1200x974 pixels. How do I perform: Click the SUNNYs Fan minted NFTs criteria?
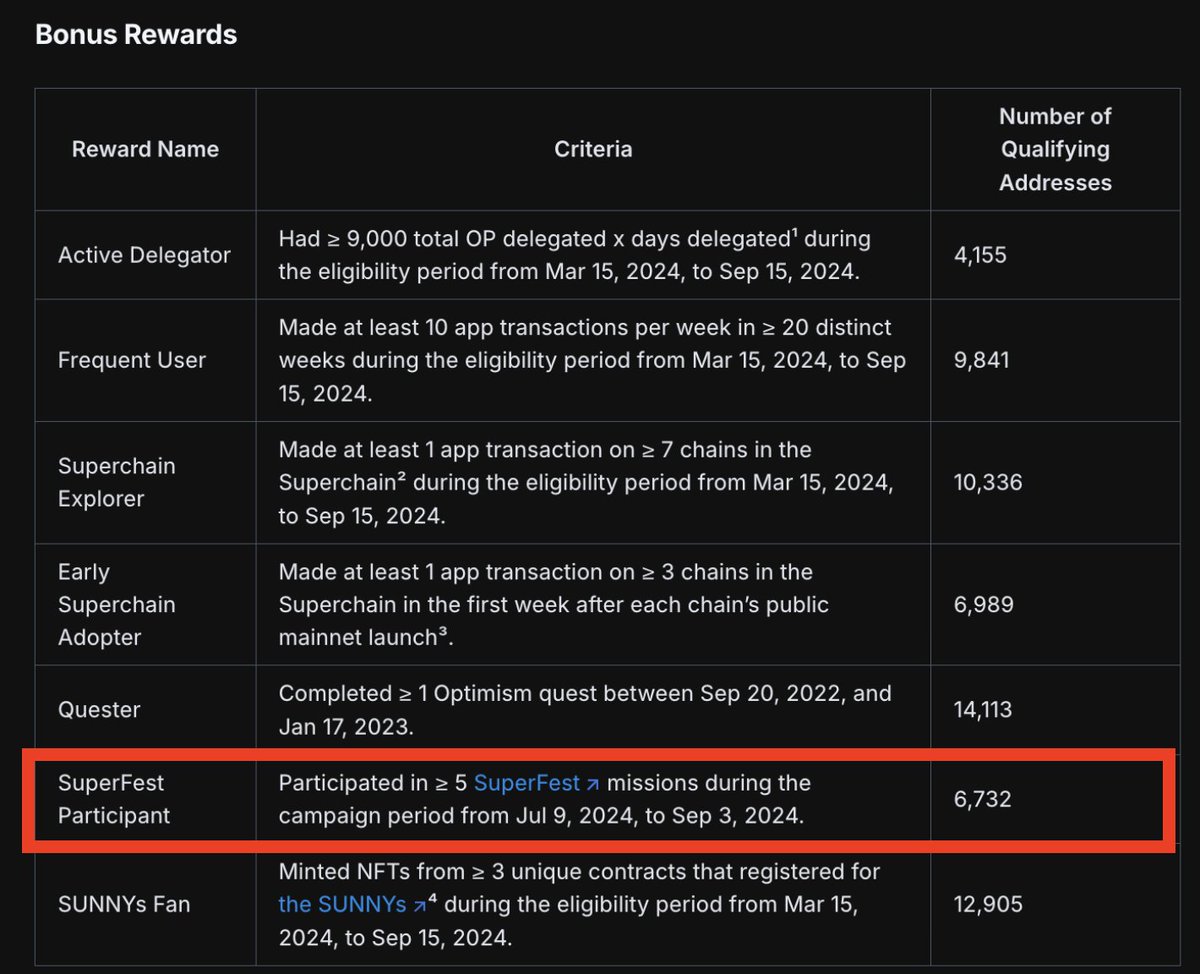[579, 905]
